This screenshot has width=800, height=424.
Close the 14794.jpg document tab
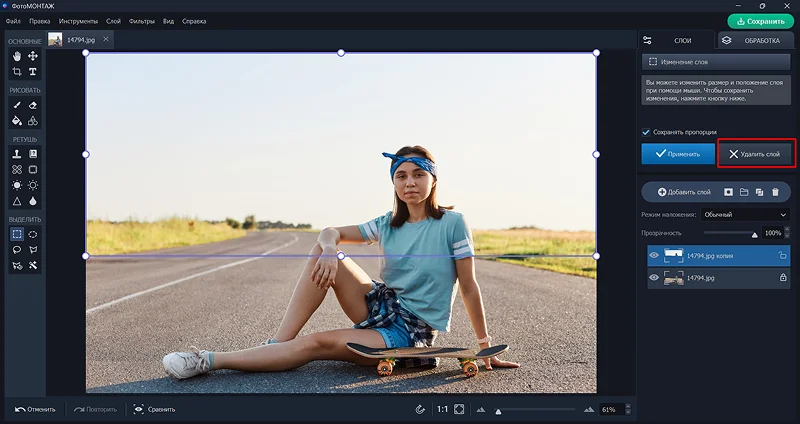(106, 39)
